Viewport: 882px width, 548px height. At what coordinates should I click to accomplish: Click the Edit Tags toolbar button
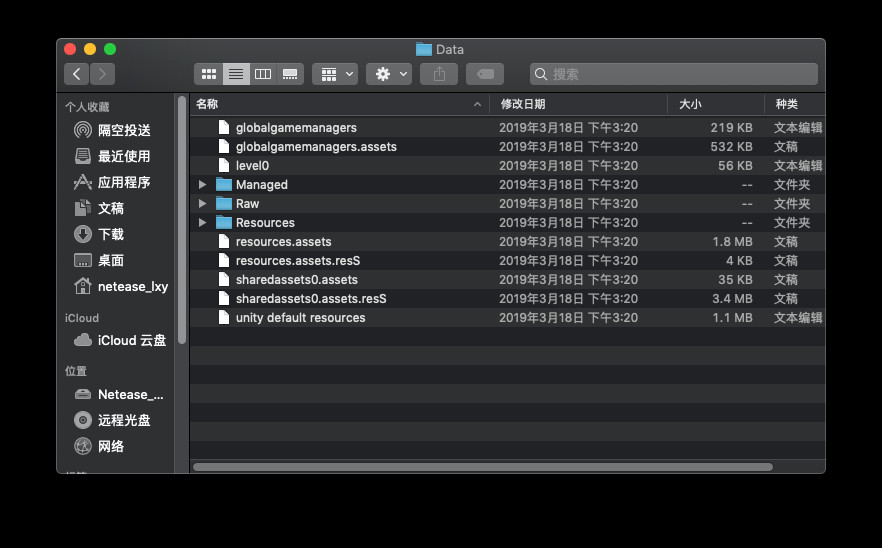pos(484,74)
